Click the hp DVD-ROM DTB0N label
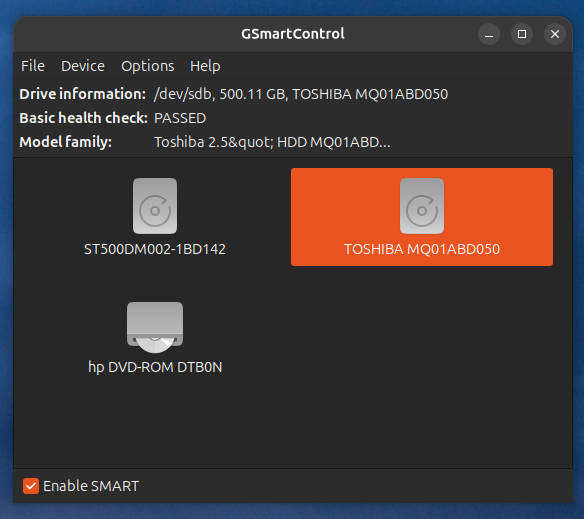584x519 pixels. click(155, 367)
